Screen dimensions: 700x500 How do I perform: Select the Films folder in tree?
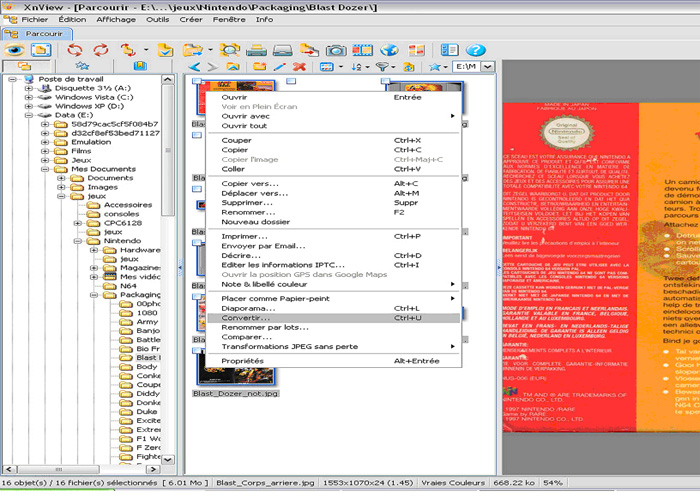tap(81, 151)
